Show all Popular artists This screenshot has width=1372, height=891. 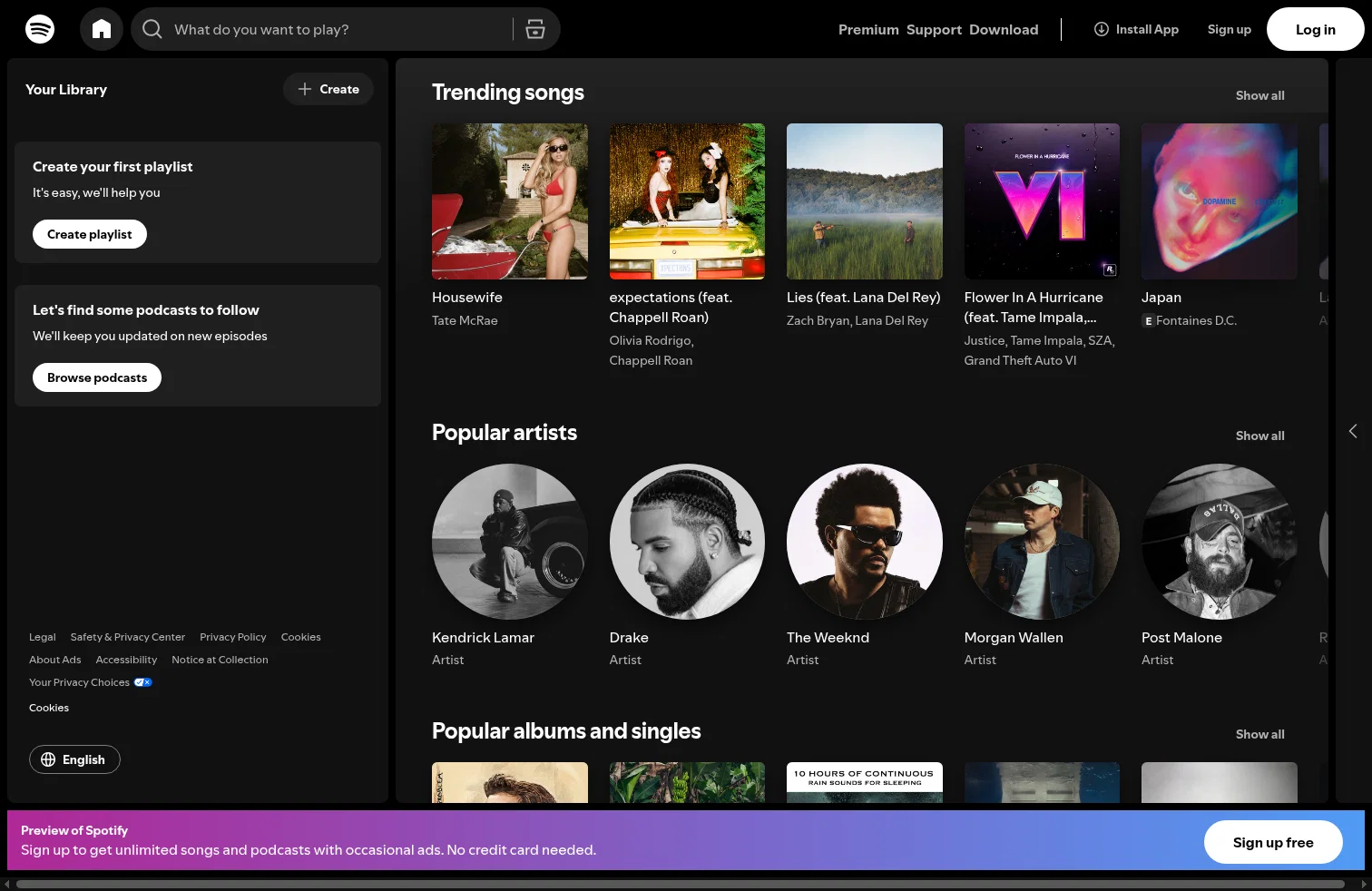pos(1259,436)
